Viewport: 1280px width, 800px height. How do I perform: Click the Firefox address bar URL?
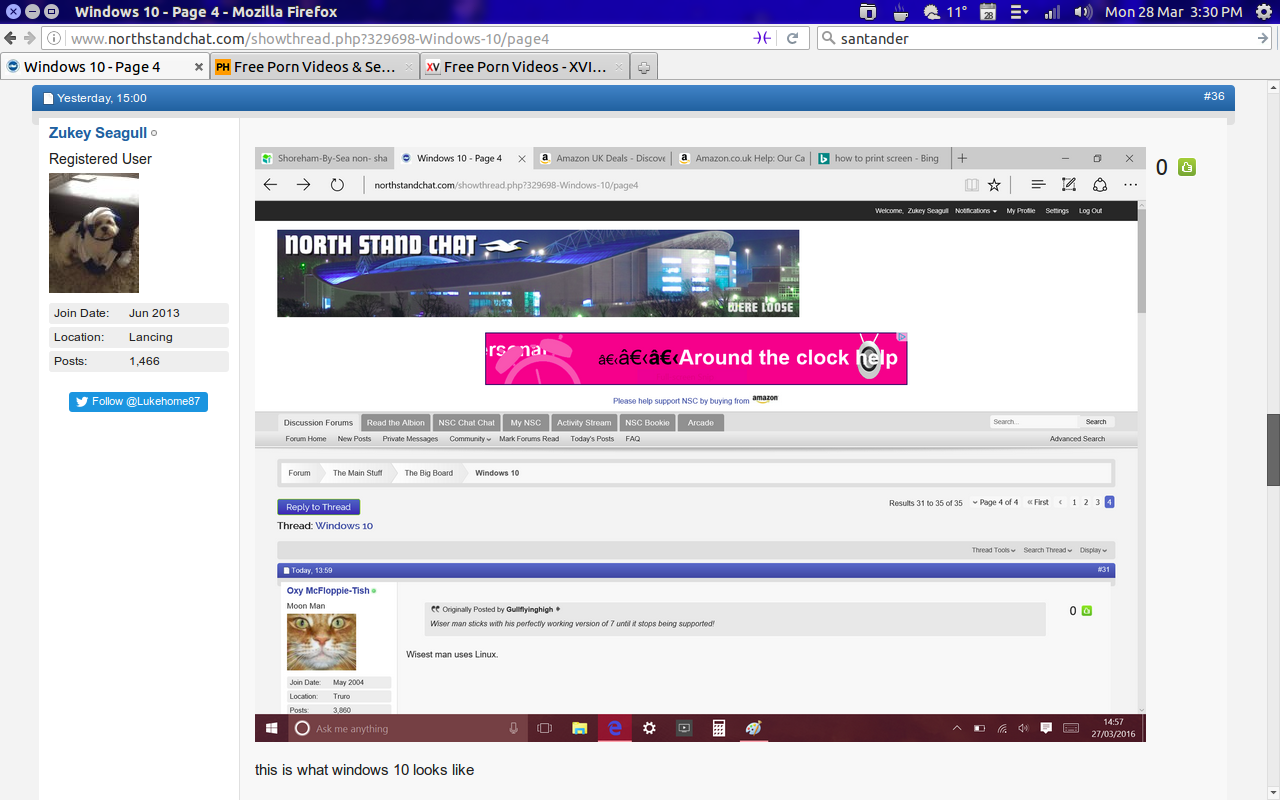coord(310,39)
